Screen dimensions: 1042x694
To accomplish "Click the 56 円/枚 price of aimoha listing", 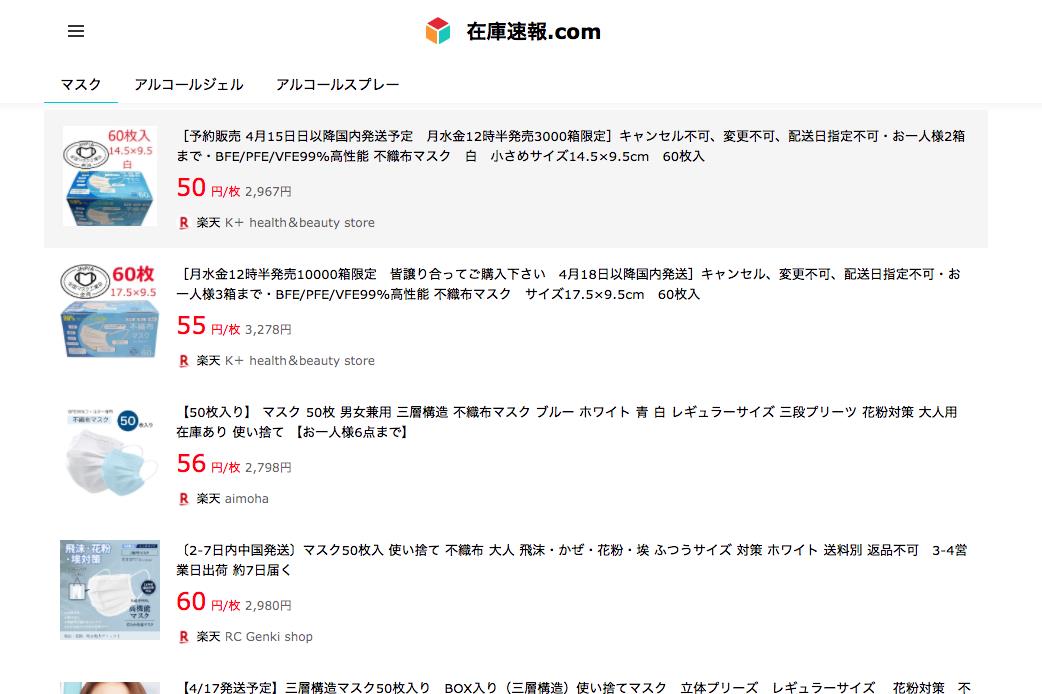I will coord(208,464).
